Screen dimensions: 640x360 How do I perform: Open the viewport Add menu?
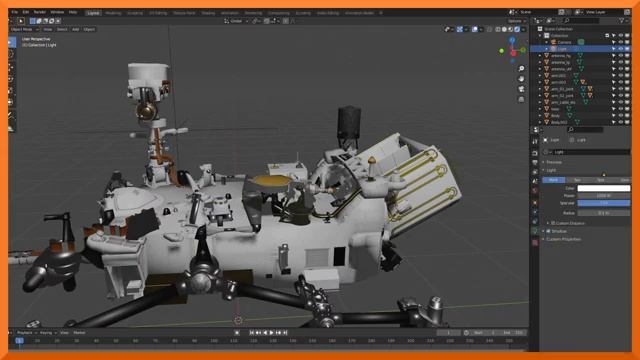(x=76, y=29)
